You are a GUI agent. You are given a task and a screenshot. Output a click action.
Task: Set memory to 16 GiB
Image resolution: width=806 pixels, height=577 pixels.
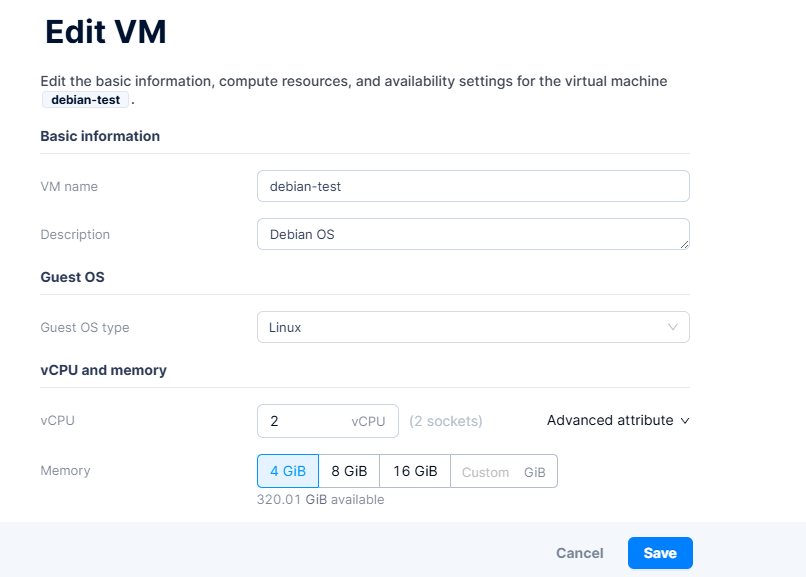click(415, 471)
